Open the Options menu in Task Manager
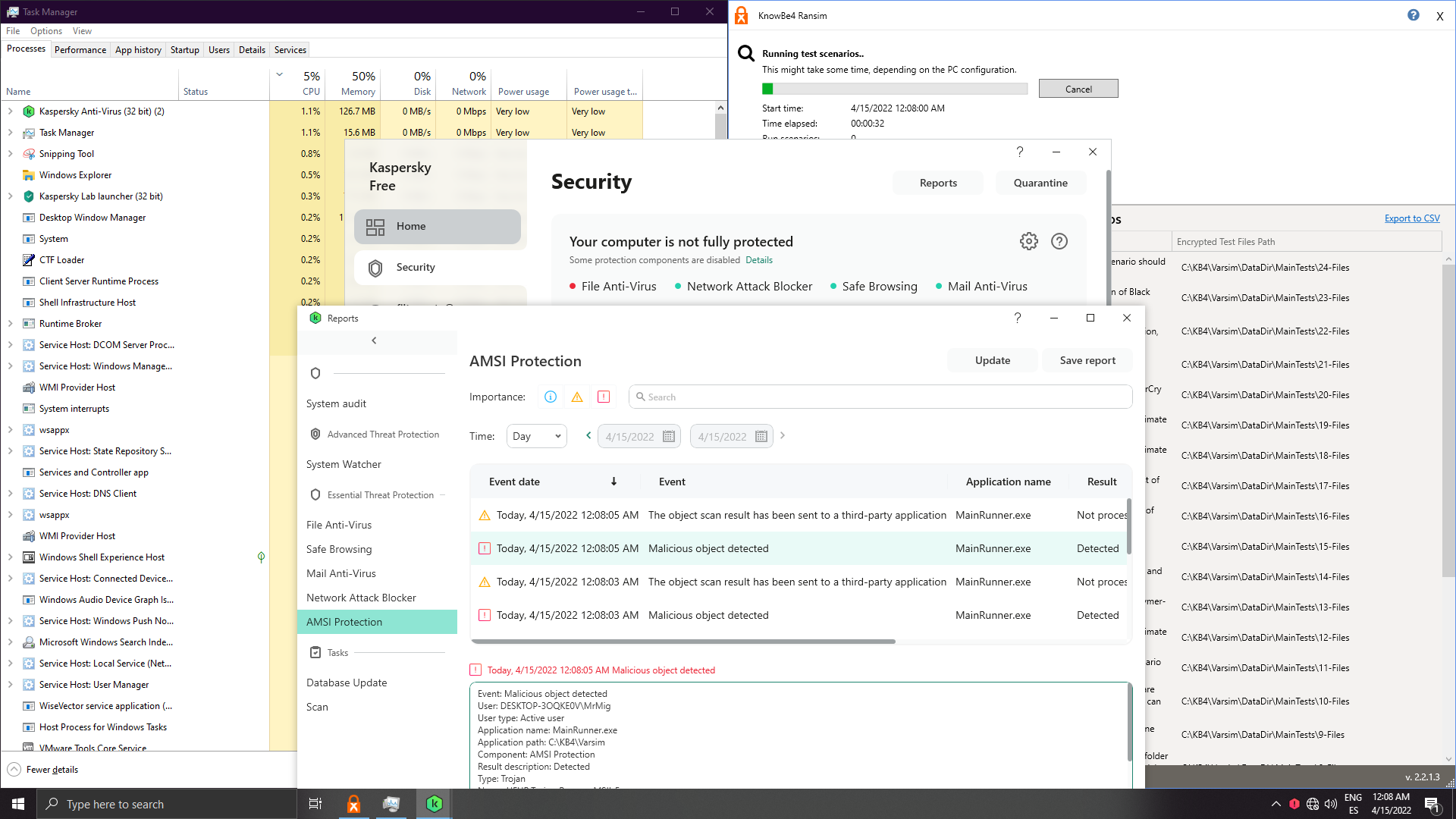Screen dimensions: 1456x819 [x=45, y=31]
